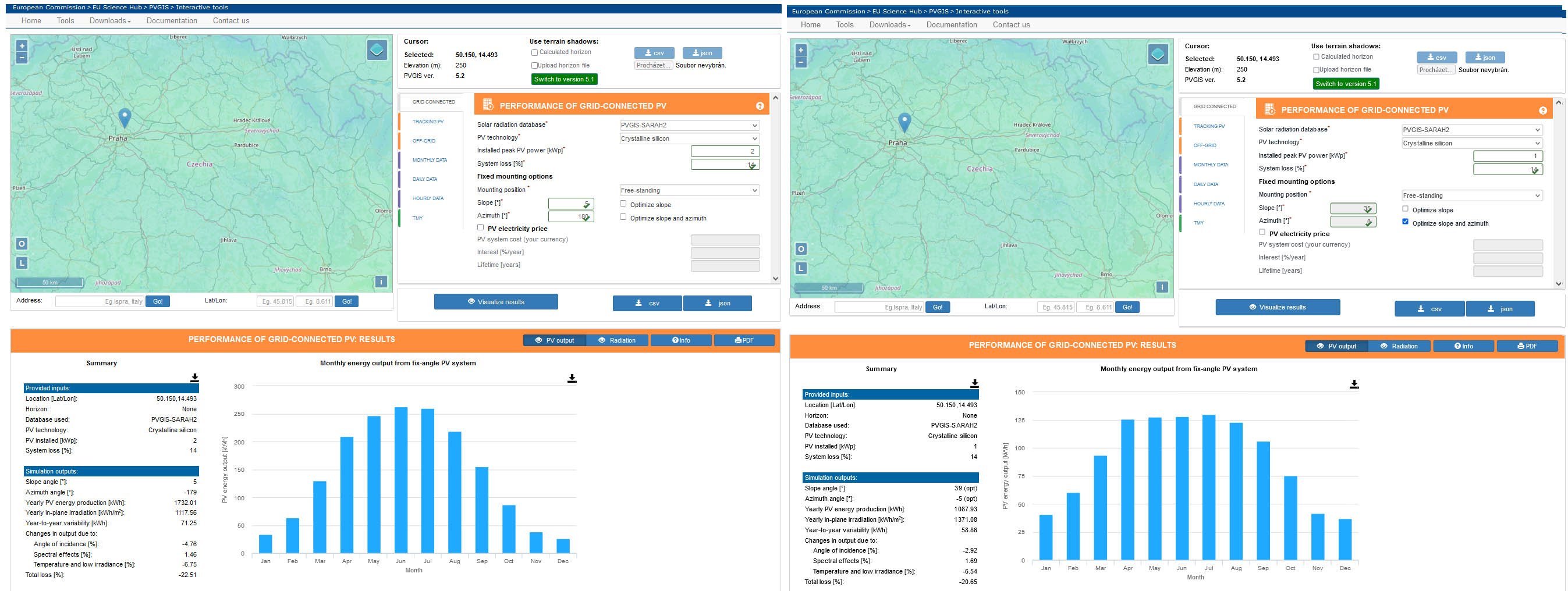Image resolution: width=1568 pixels, height=591 pixels.
Task: Zoom out on the right map
Action: tap(801, 62)
